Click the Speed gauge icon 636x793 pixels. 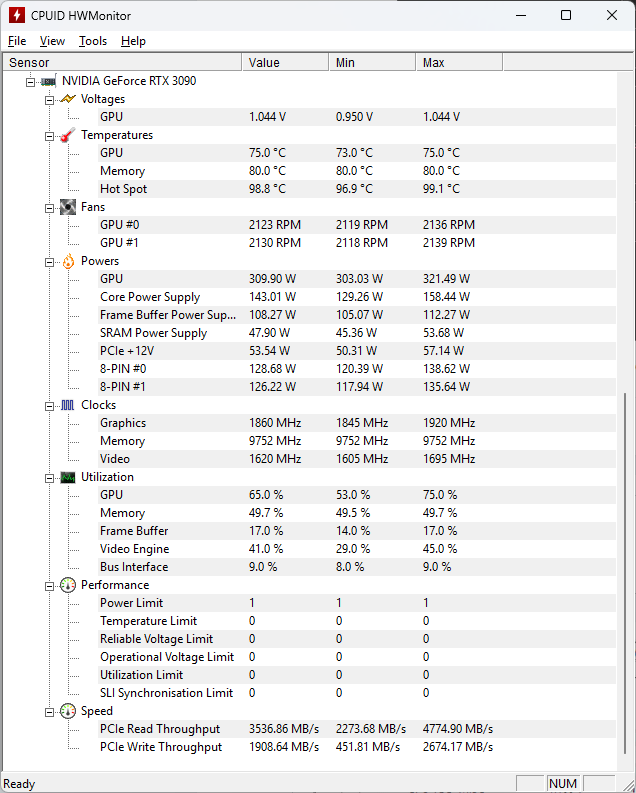68,711
